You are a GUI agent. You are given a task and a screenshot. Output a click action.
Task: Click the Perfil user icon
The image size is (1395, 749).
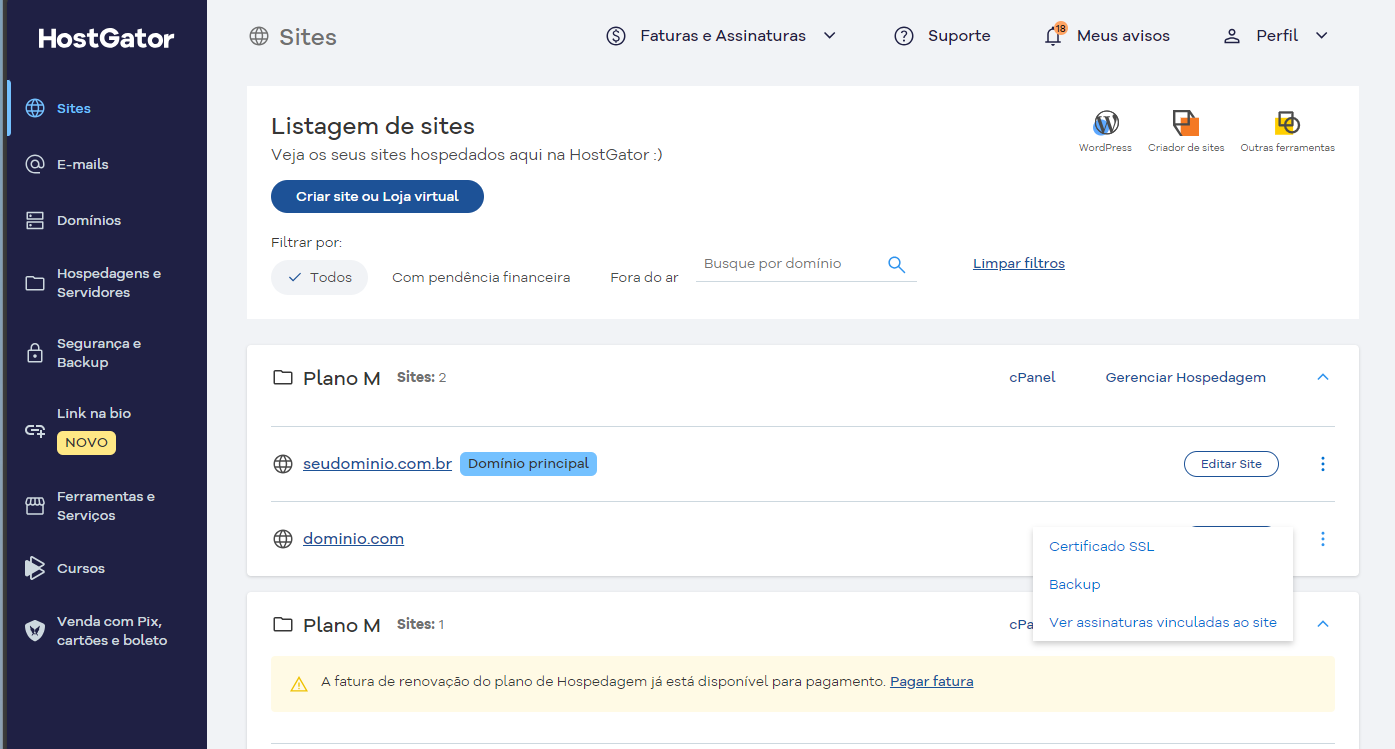[x=1232, y=36]
